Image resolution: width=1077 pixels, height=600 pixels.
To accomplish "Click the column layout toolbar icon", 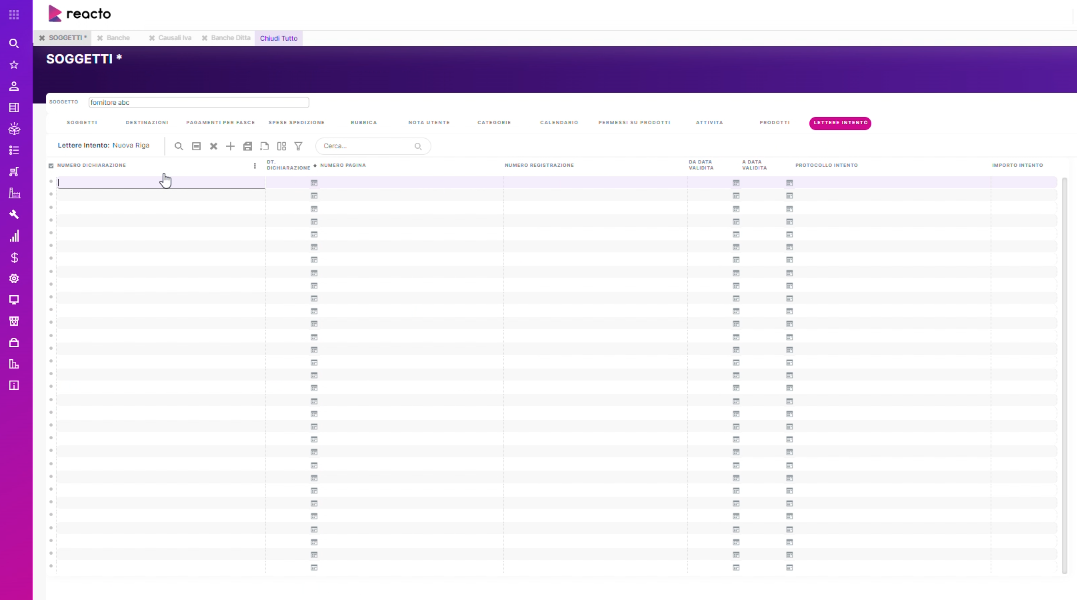I will click(282, 146).
